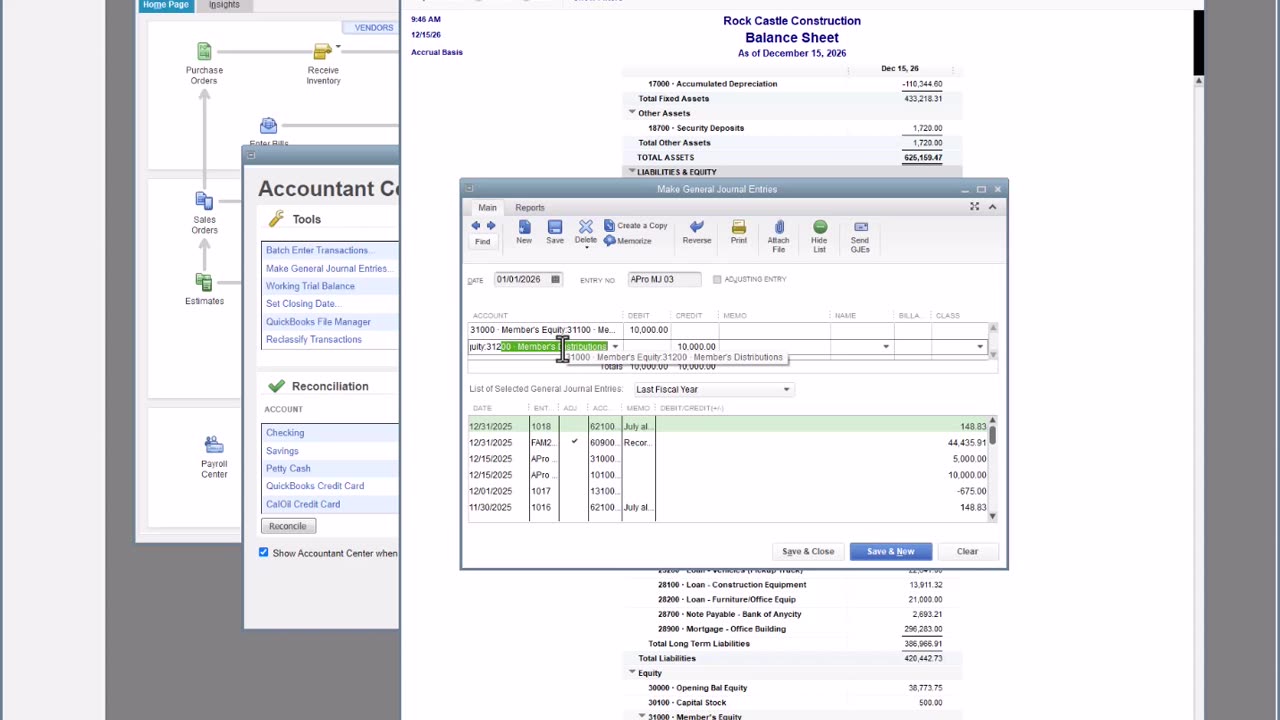Save the journal entry via toolbar
The image size is (1280, 720).
(555, 232)
